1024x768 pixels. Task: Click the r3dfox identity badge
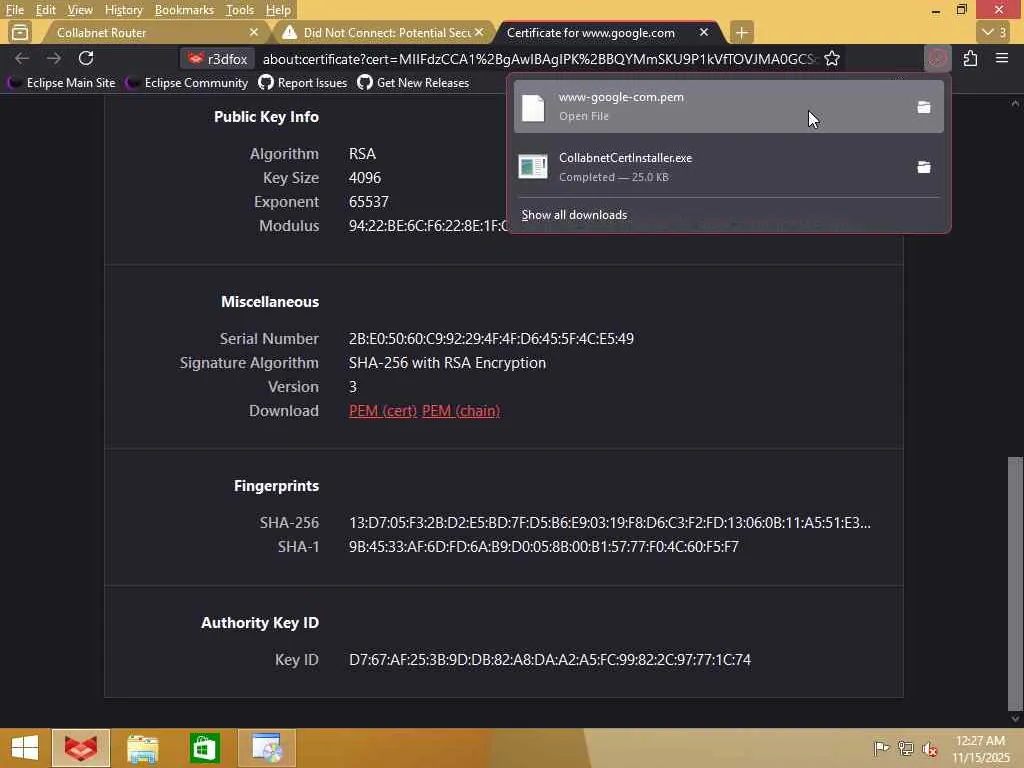[x=217, y=59]
